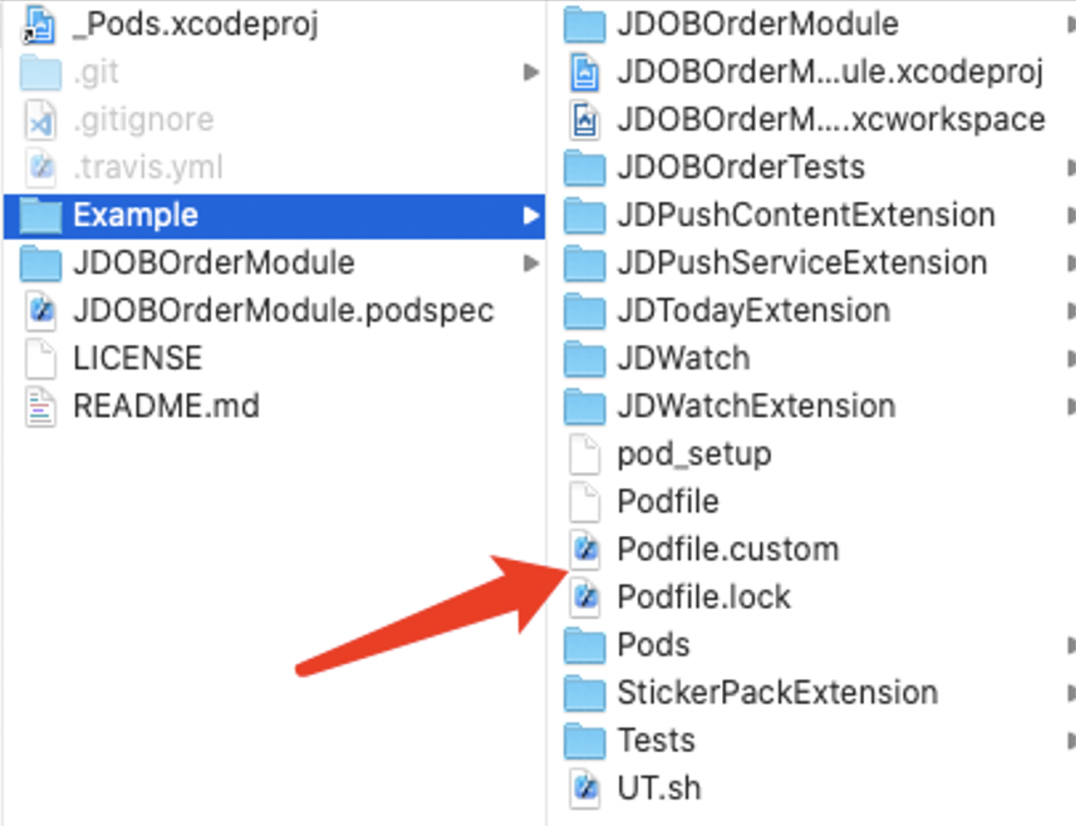The image size is (1080, 826).
Task: Click the Podfile.custom script icon
Action: (x=585, y=548)
